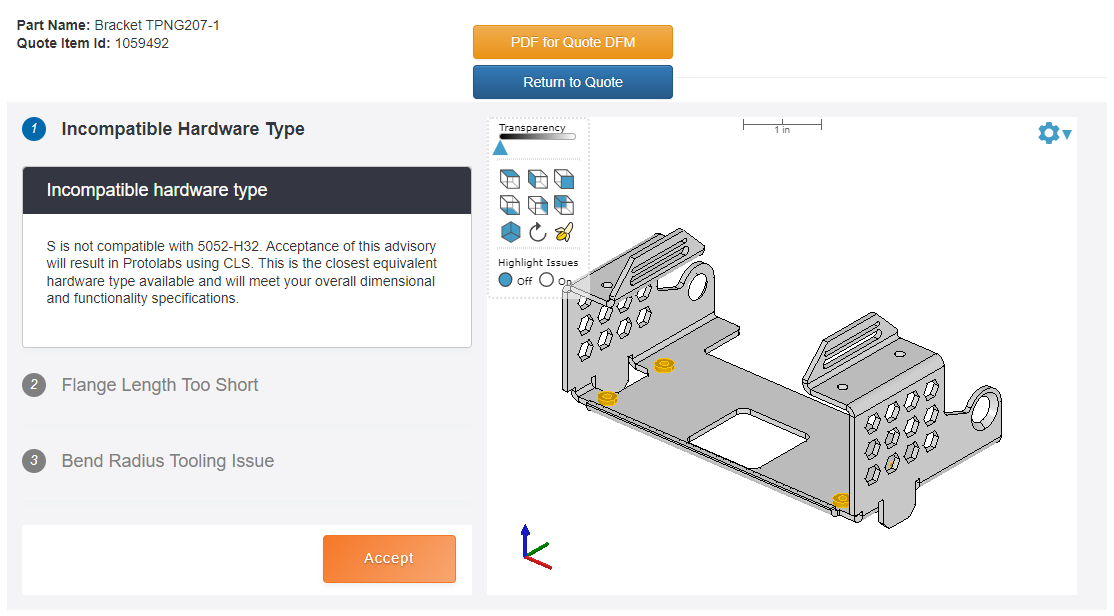
Task: Select the front face view cube icon
Action: (x=564, y=180)
